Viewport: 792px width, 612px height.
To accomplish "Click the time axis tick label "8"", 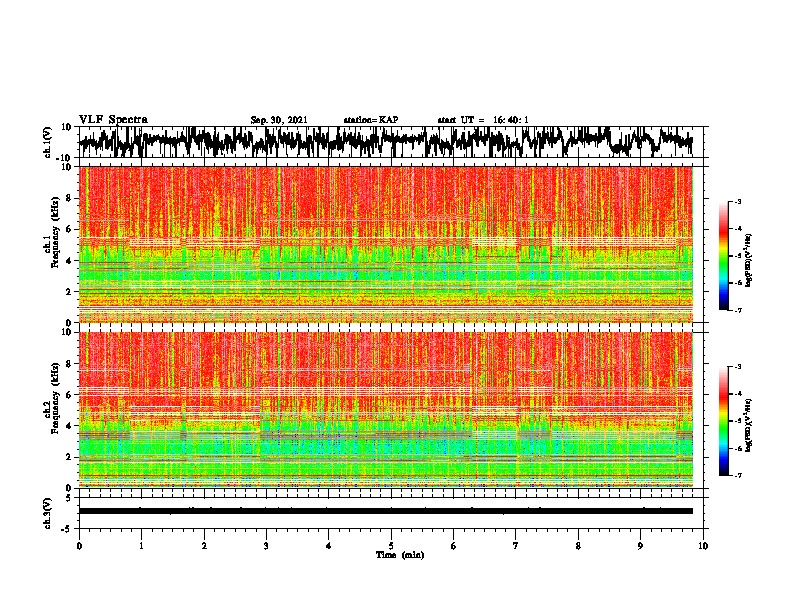I will coord(578,546).
